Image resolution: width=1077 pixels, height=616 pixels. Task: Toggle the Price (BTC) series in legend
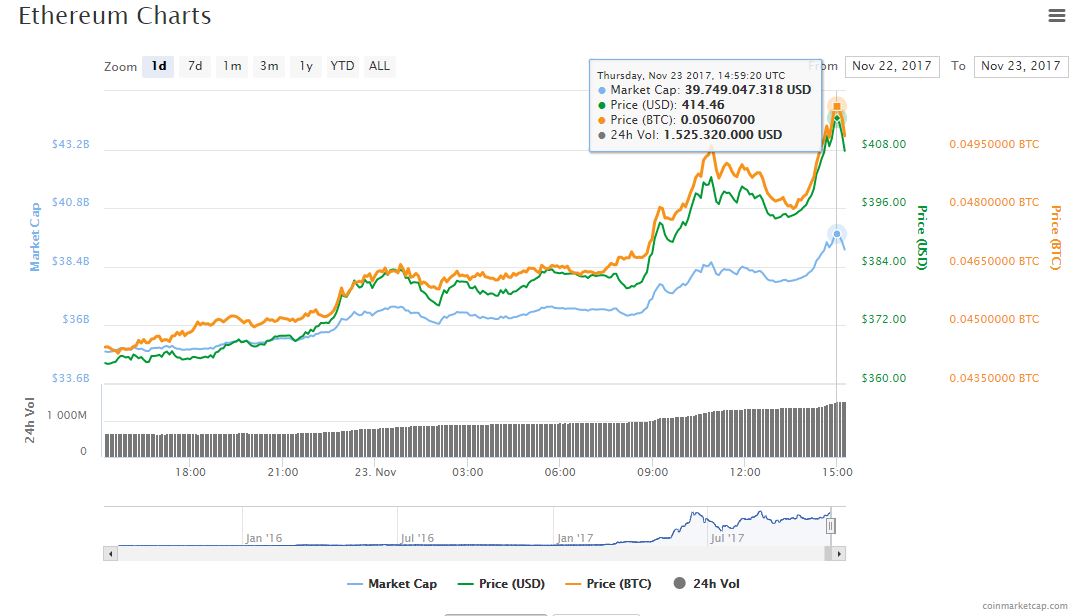(x=609, y=584)
